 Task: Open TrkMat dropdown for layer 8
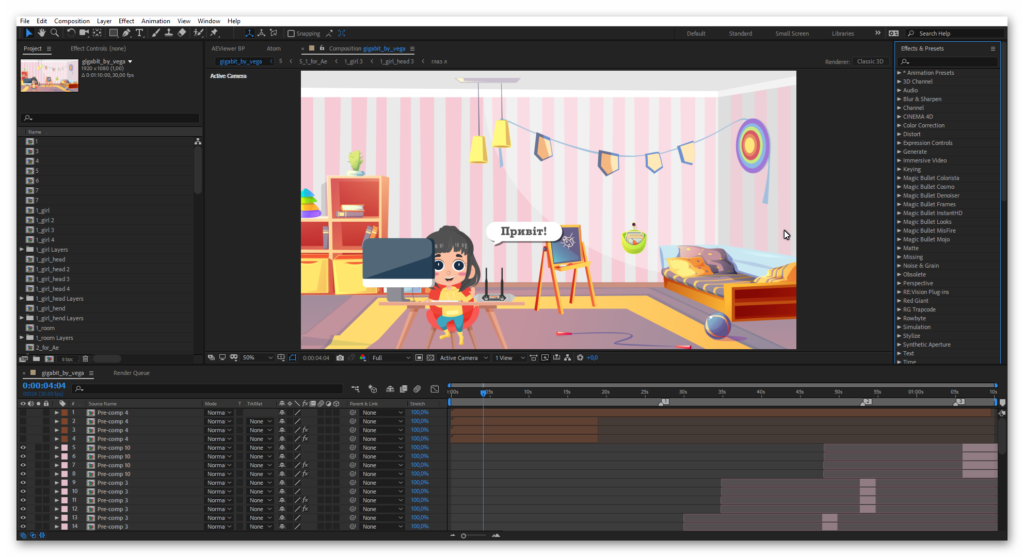coord(260,474)
